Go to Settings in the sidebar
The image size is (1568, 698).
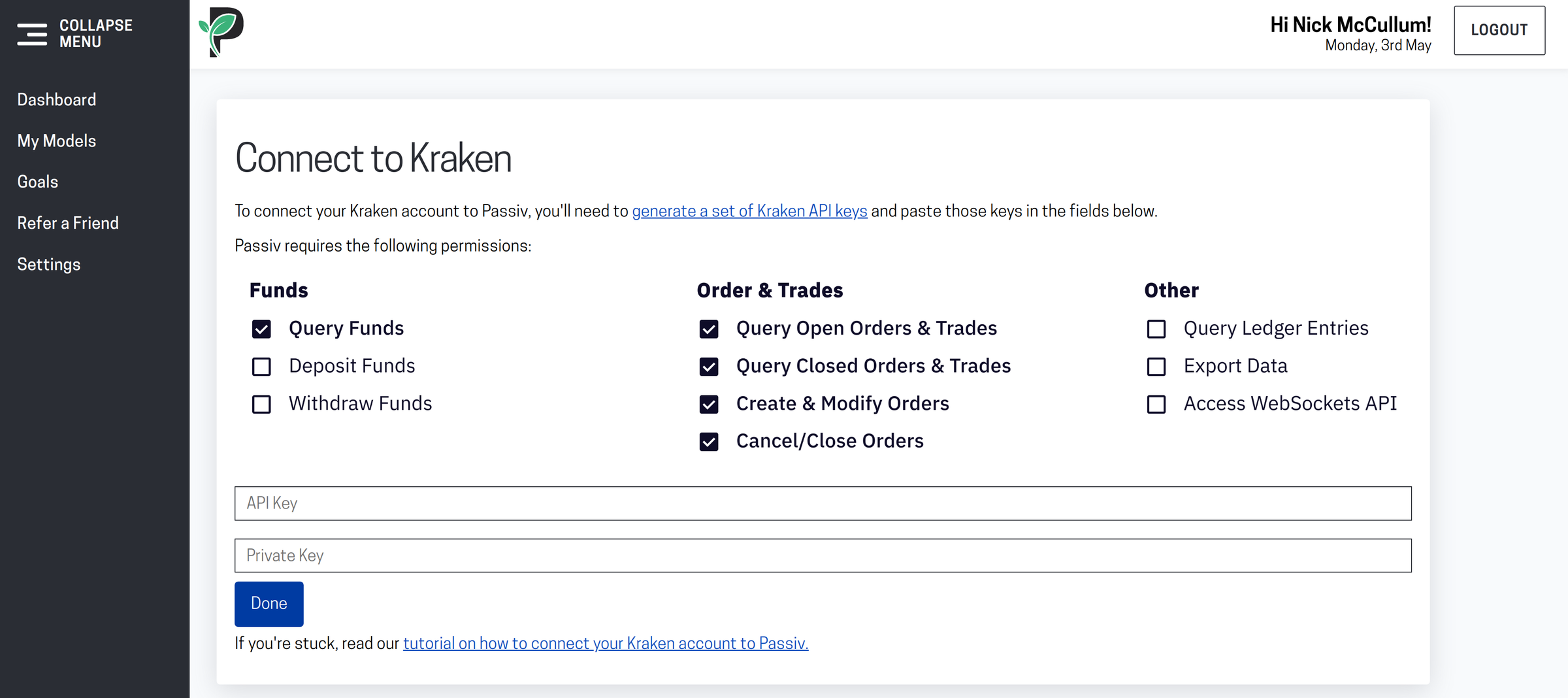coord(48,264)
